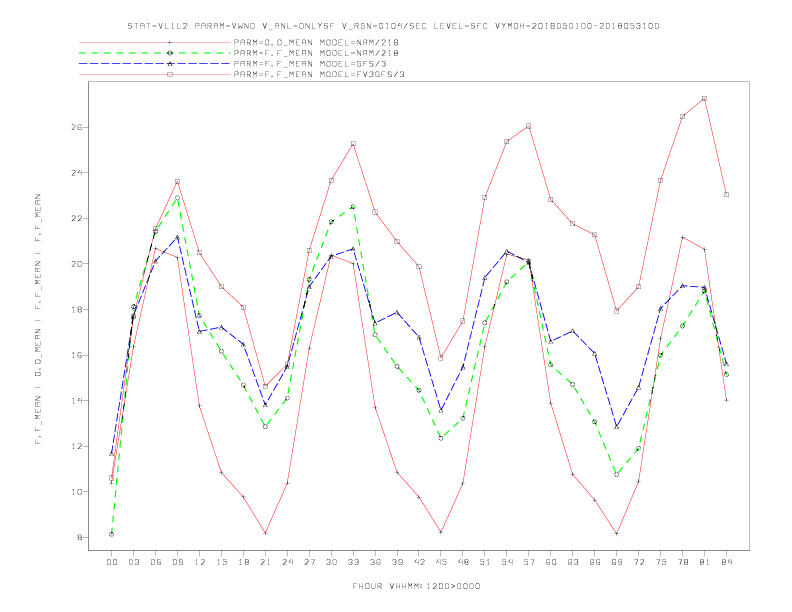Viewport: 792px width, 612px height.
Task: Click x-axis tick label 30
Action: tap(331, 562)
